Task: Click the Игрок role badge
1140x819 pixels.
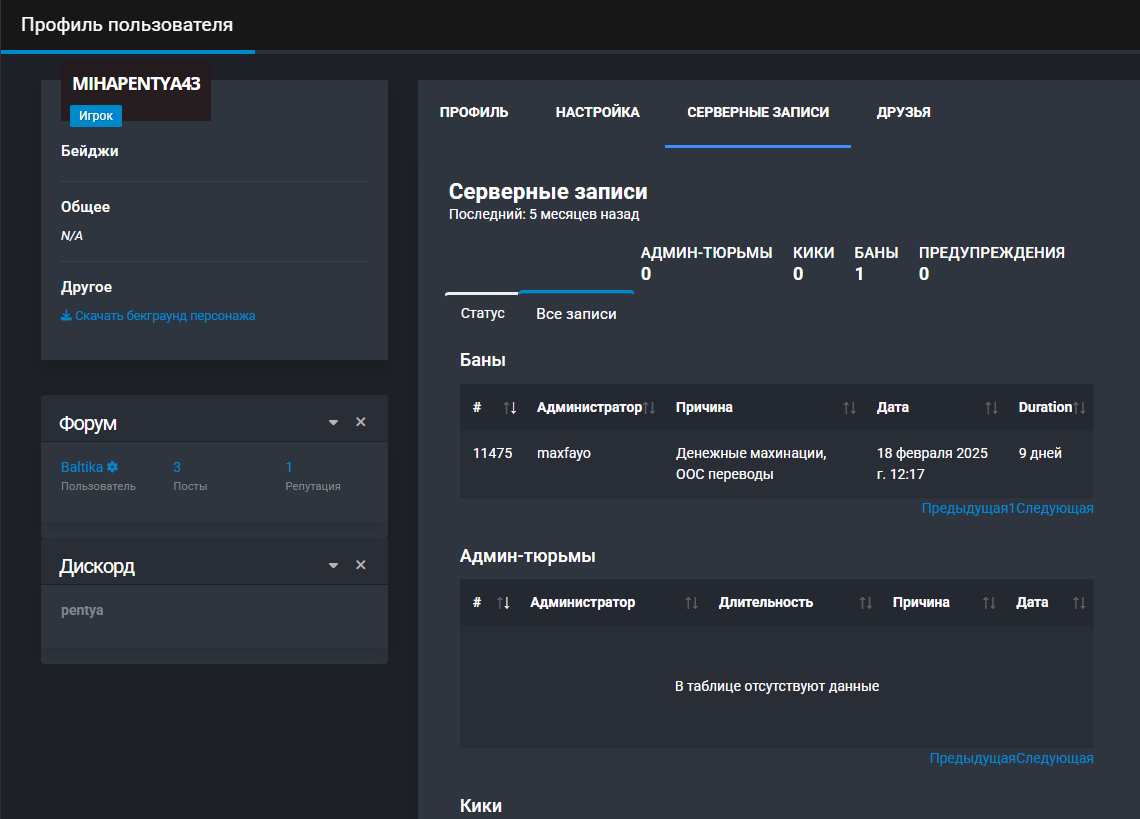Action: coord(96,116)
